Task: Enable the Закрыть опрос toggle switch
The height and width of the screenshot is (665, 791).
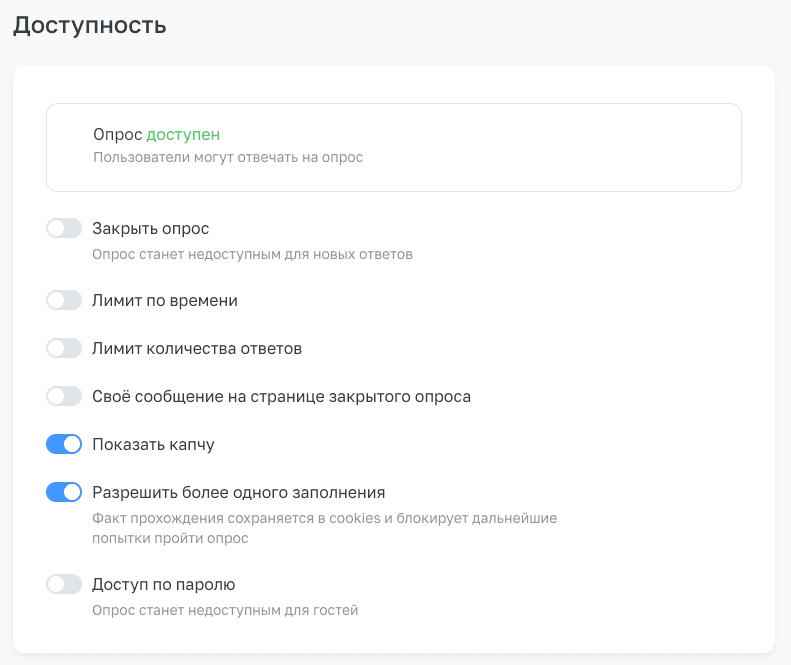Action: pos(64,228)
